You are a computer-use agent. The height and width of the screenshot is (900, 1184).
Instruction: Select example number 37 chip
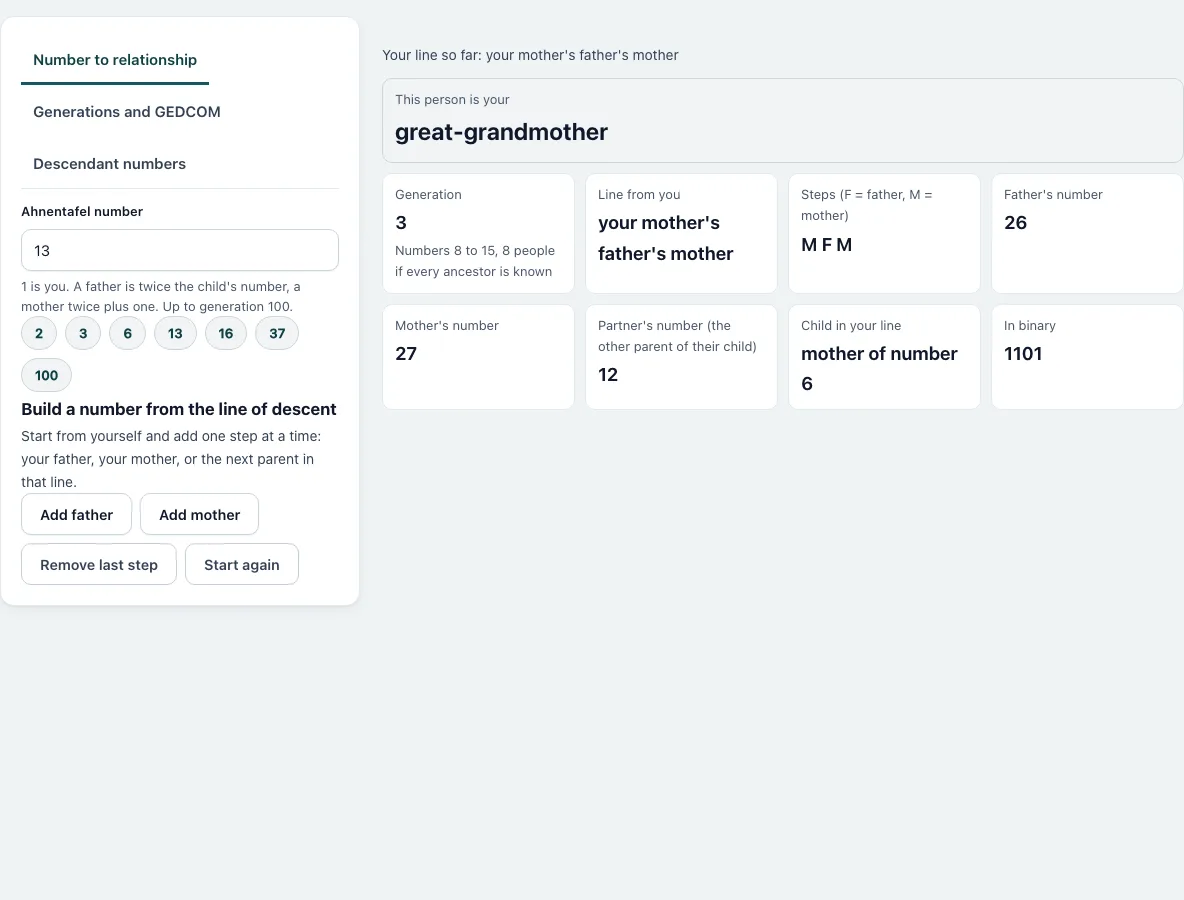coord(277,333)
